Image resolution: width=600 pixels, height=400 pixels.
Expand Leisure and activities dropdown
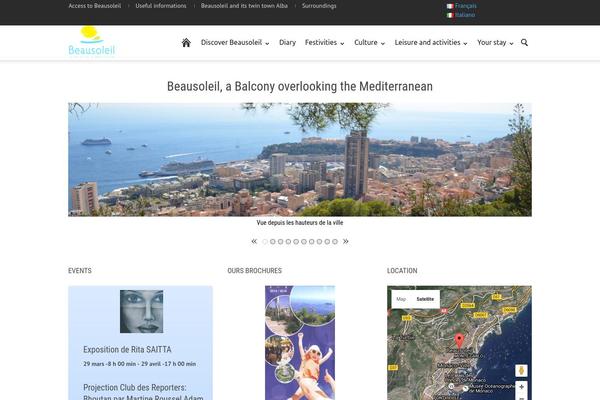pyautogui.click(x=431, y=42)
